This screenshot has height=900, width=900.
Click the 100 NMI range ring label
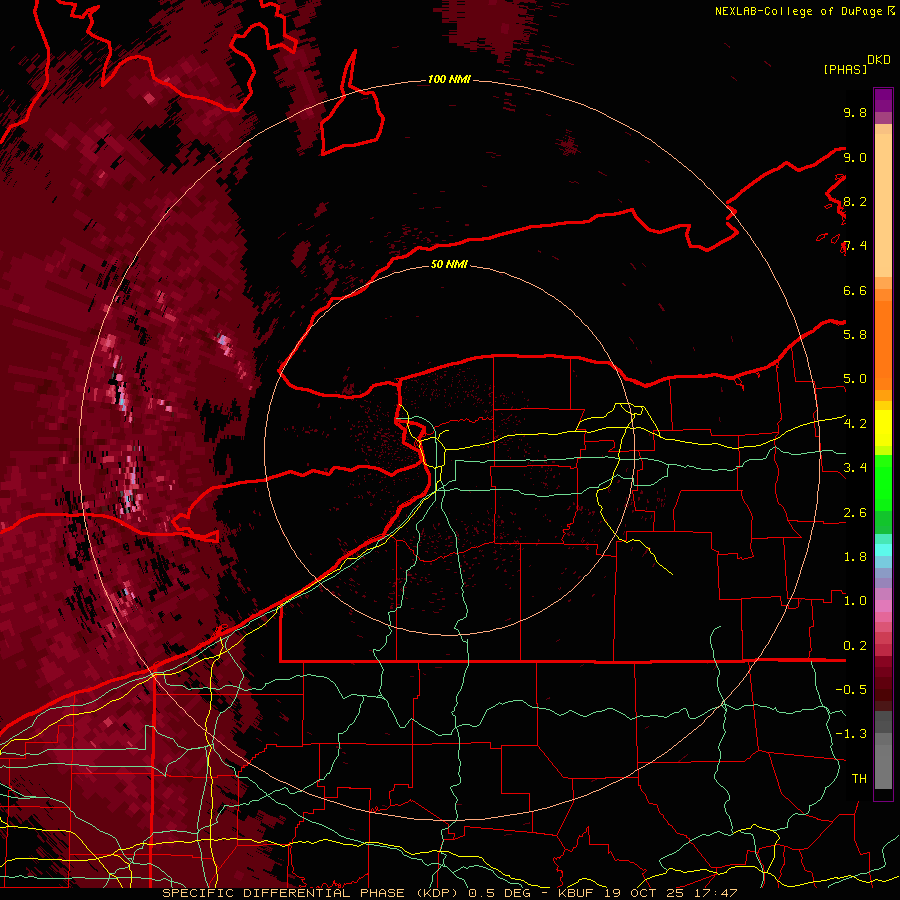449,79
